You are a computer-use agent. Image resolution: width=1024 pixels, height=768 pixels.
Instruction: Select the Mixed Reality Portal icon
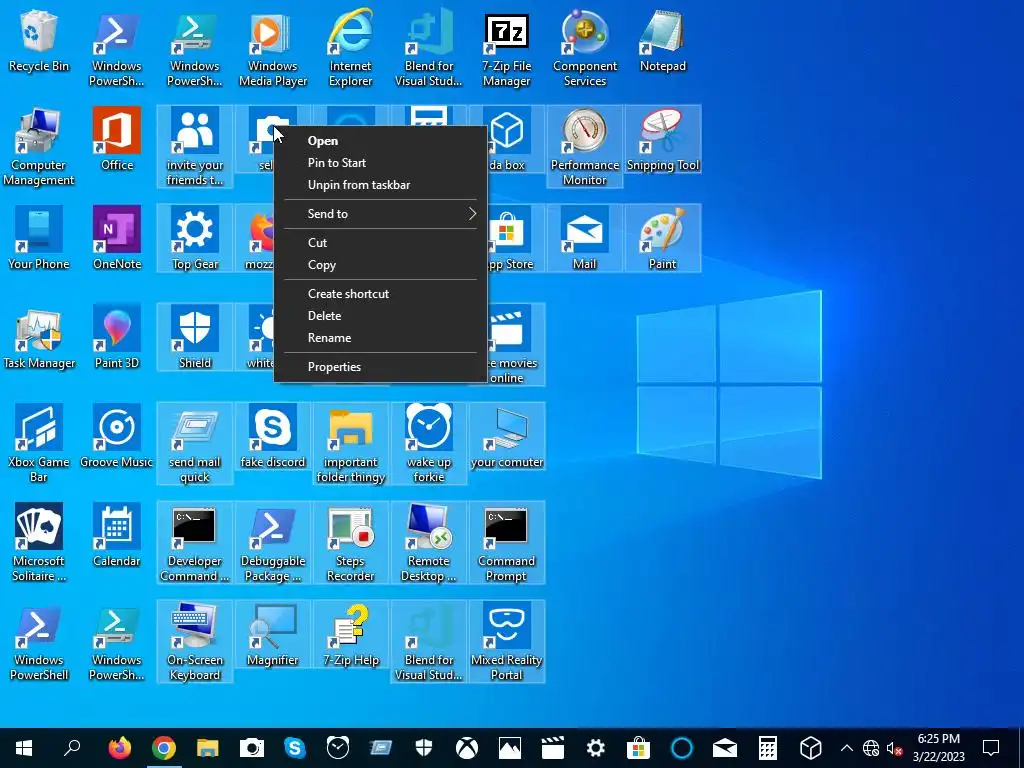[x=507, y=642]
